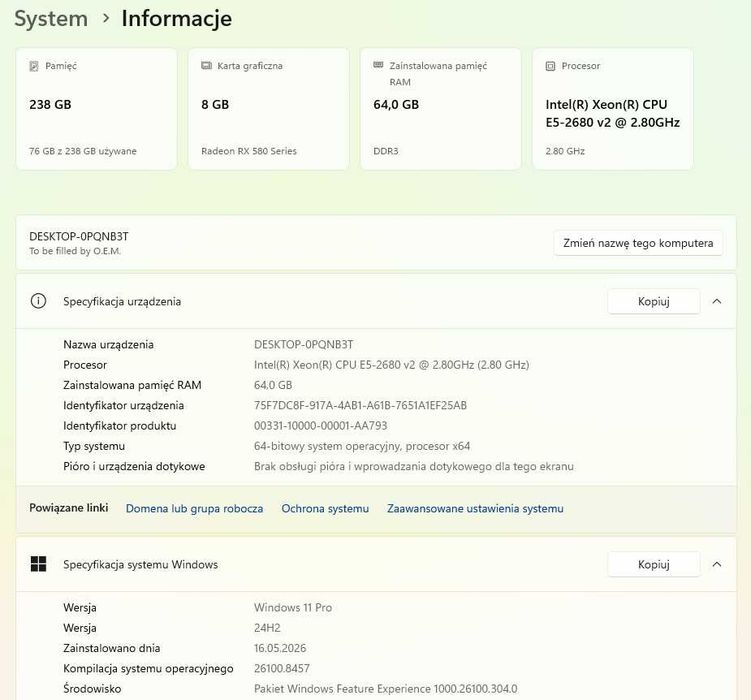
Task: Open the Karta graficzna 8 GB card
Action: 269,109
